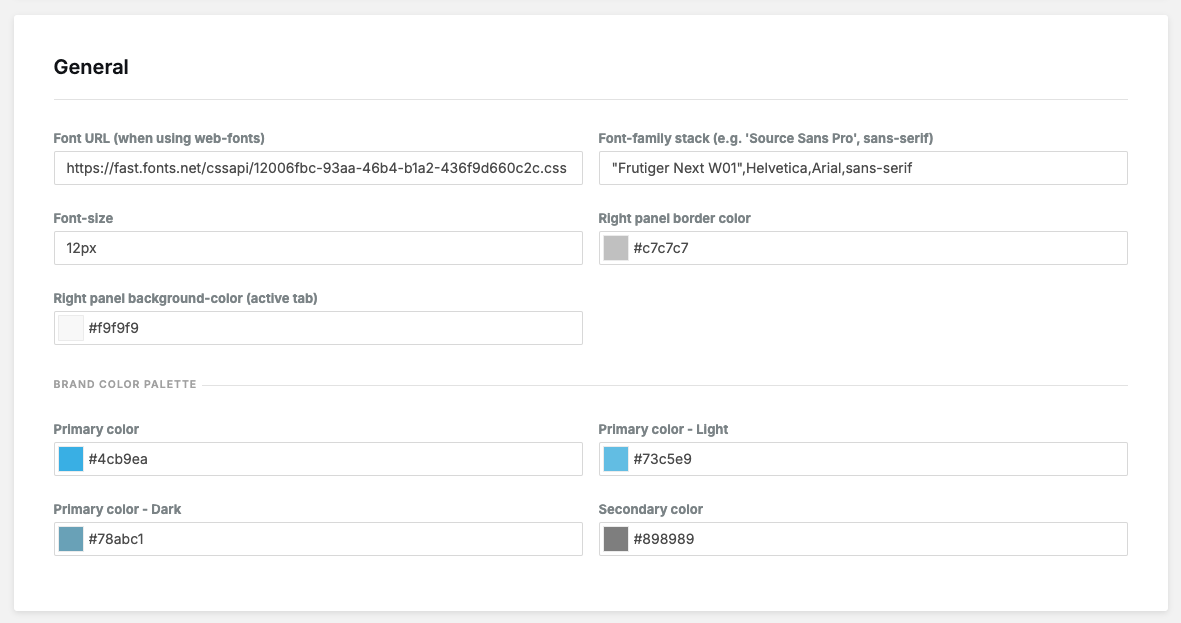
Task: Click the #4cb9ea hex text field
Action: [330, 459]
